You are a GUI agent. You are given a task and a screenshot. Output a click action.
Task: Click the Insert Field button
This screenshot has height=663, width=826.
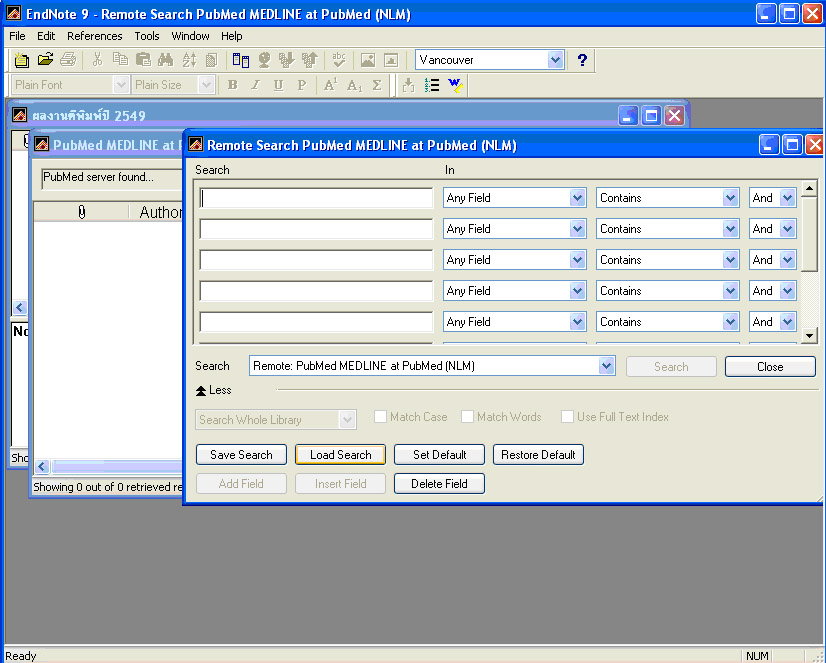(340, 483)
